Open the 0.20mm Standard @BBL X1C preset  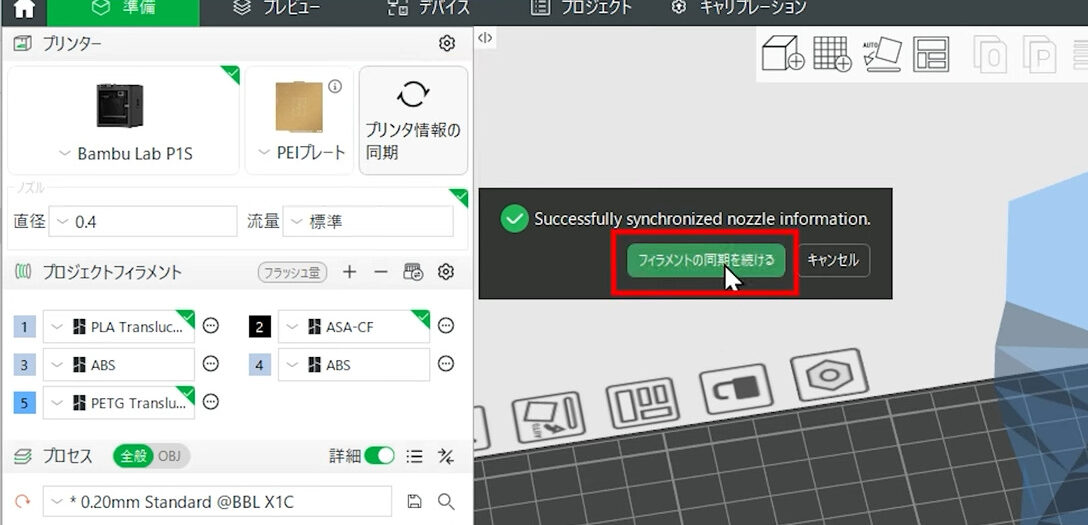(217, 501)
